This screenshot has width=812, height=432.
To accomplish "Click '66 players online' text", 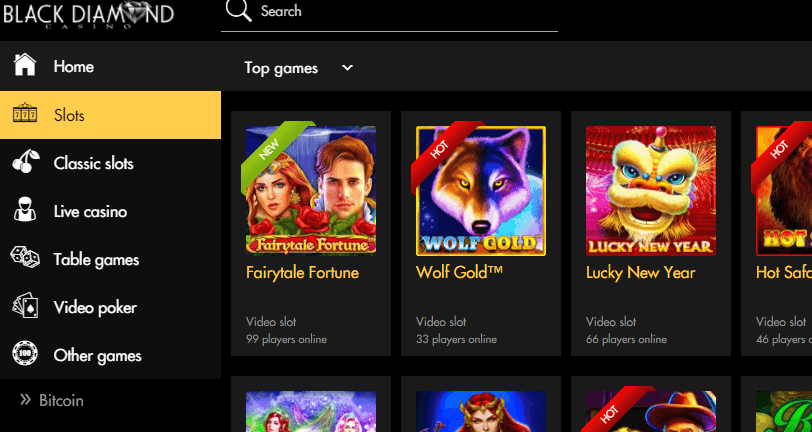I will pos(626,340).
